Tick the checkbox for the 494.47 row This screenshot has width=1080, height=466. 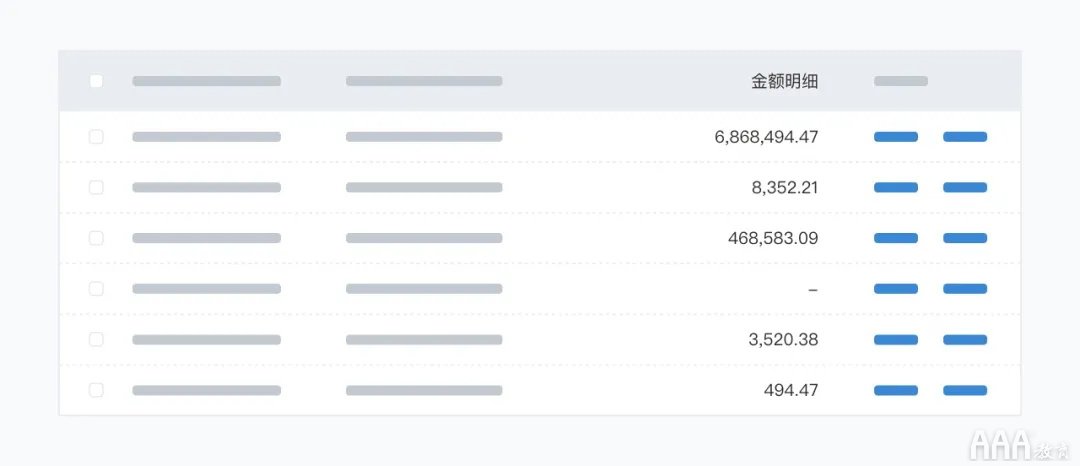[96, 390]
